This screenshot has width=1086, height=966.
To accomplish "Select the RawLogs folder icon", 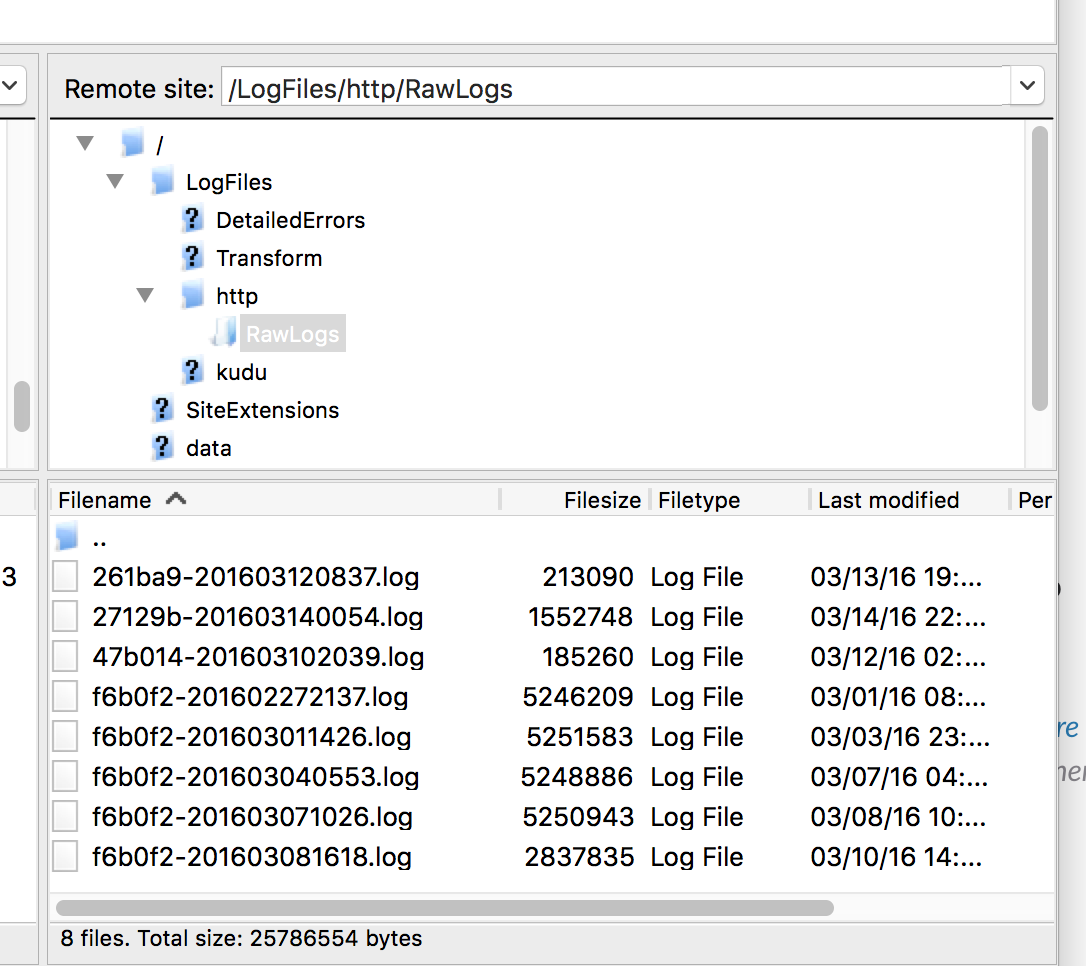I will coord(222,333).
